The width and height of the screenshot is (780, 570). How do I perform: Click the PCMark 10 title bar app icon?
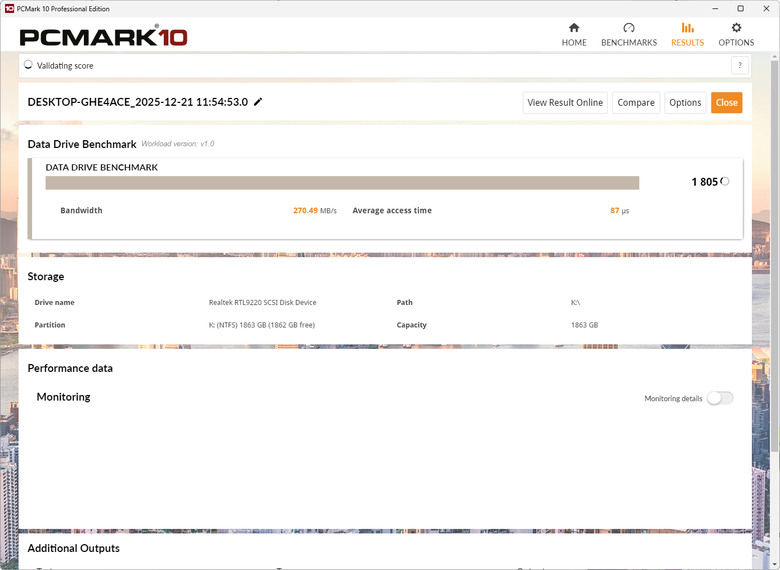click(9, 8)
